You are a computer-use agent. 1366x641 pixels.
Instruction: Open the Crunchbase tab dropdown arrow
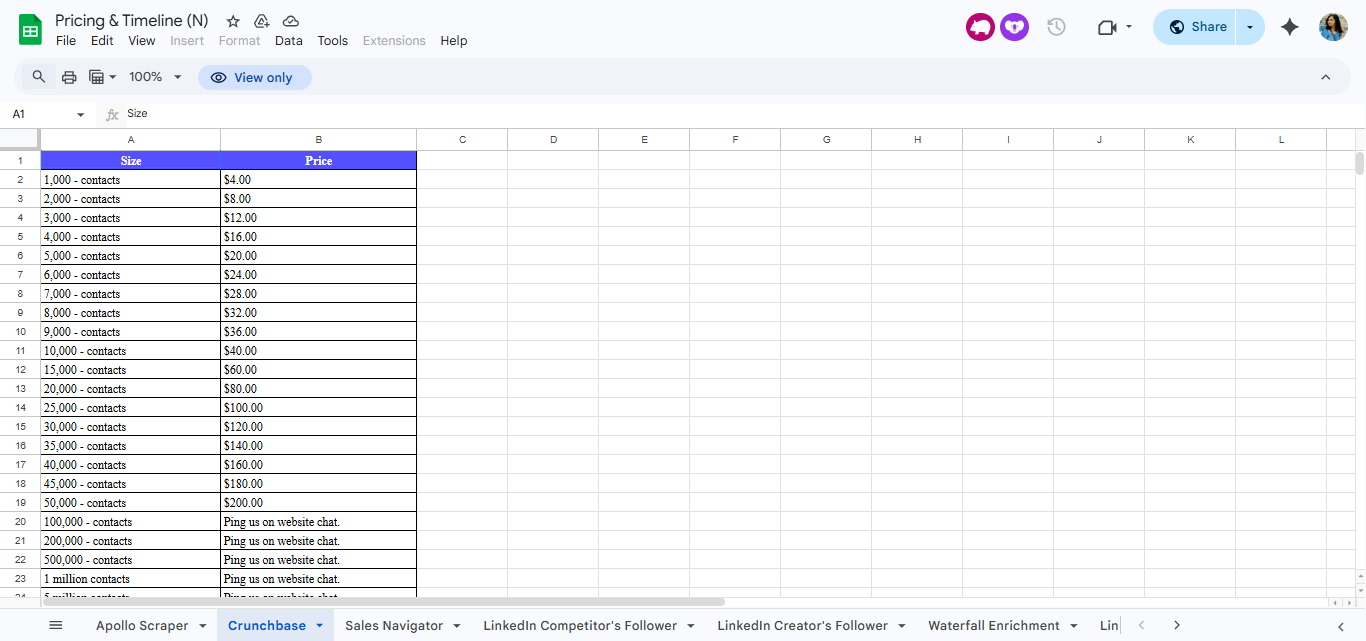point(320,626)
